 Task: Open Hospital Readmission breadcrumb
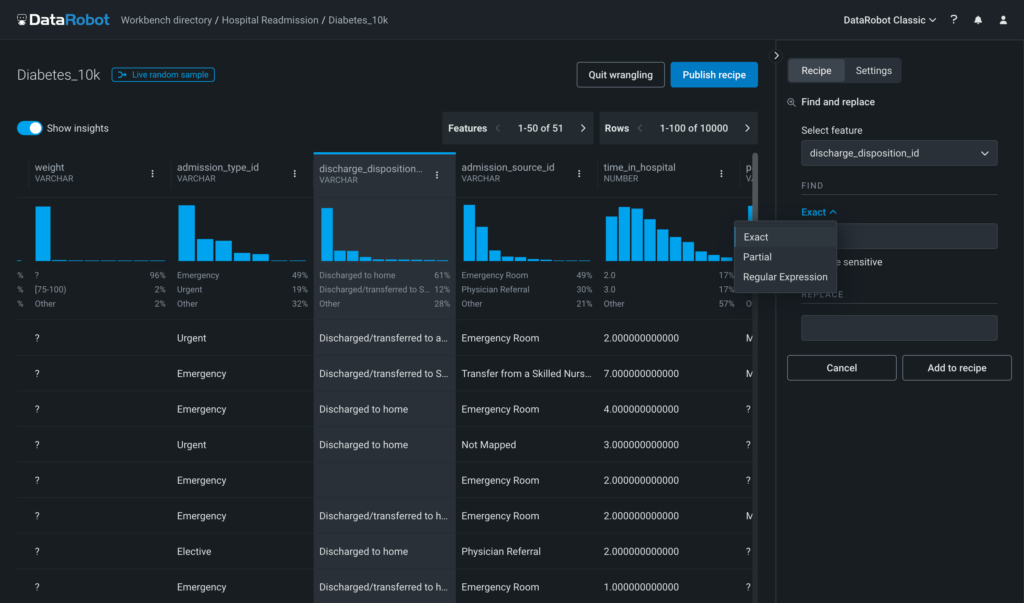pyautogui.click(x=270, y=20)
